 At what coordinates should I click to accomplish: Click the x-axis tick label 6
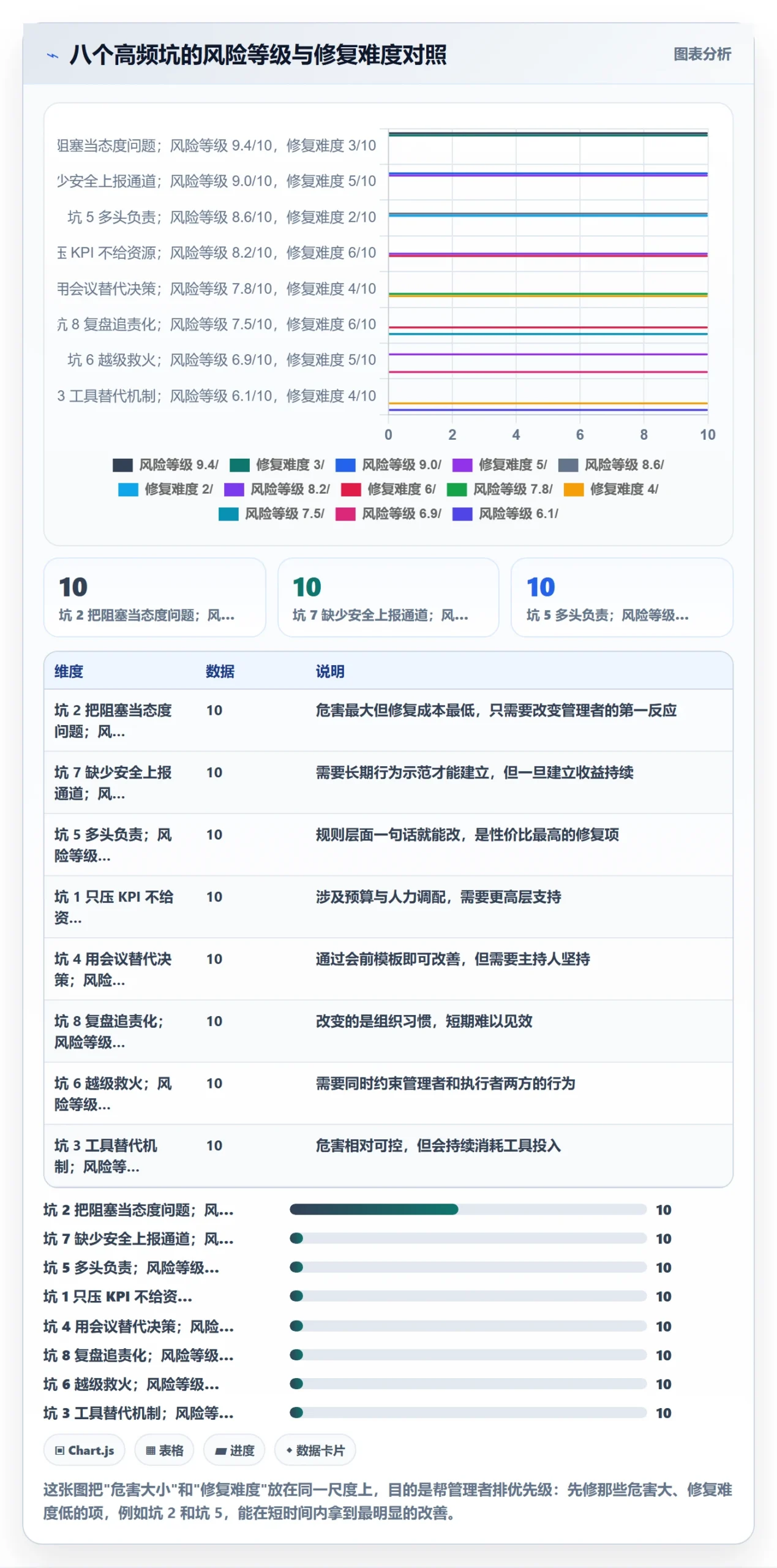(580, 435)
